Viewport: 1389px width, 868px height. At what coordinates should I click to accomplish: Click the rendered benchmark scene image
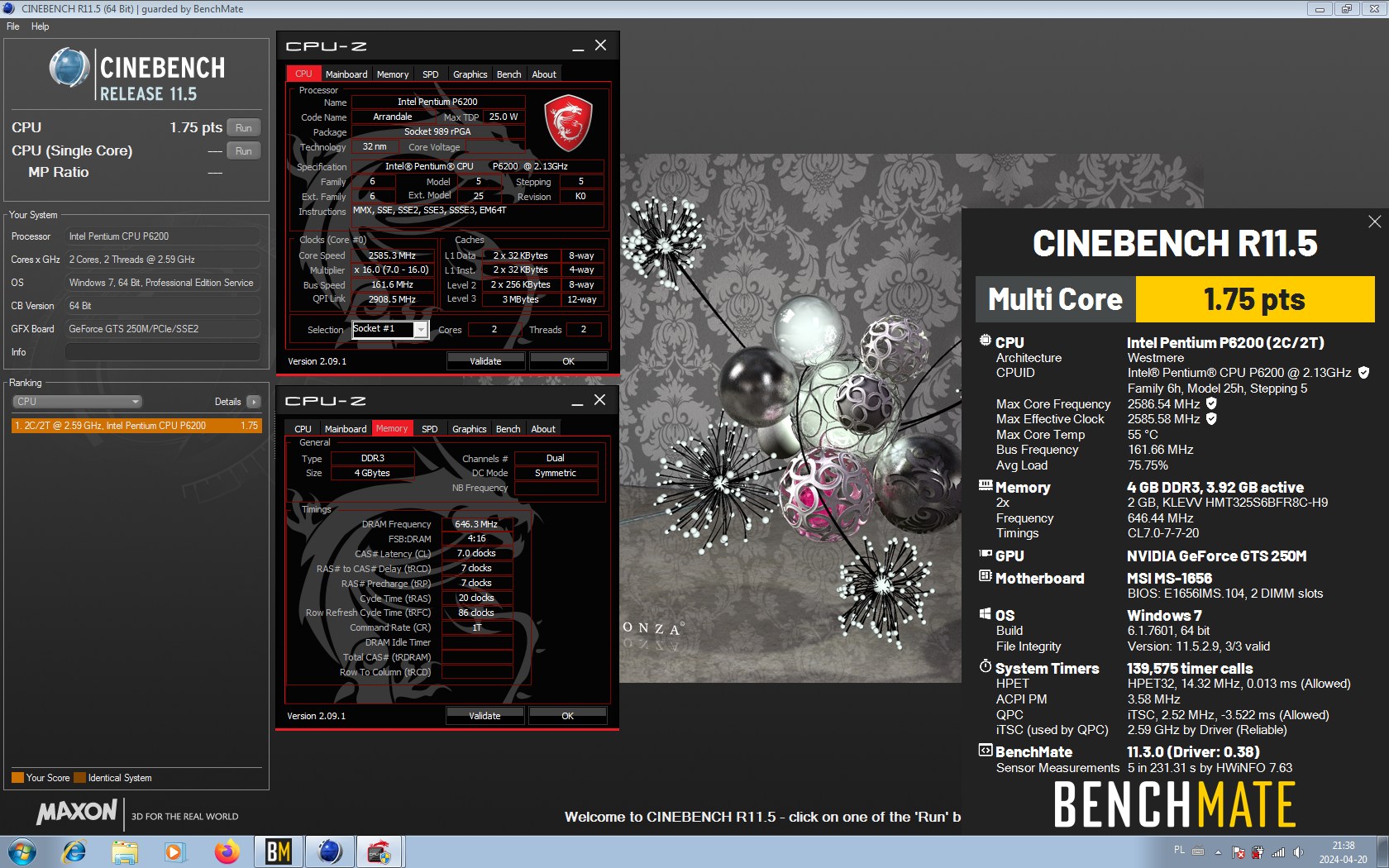click(790, 417)
